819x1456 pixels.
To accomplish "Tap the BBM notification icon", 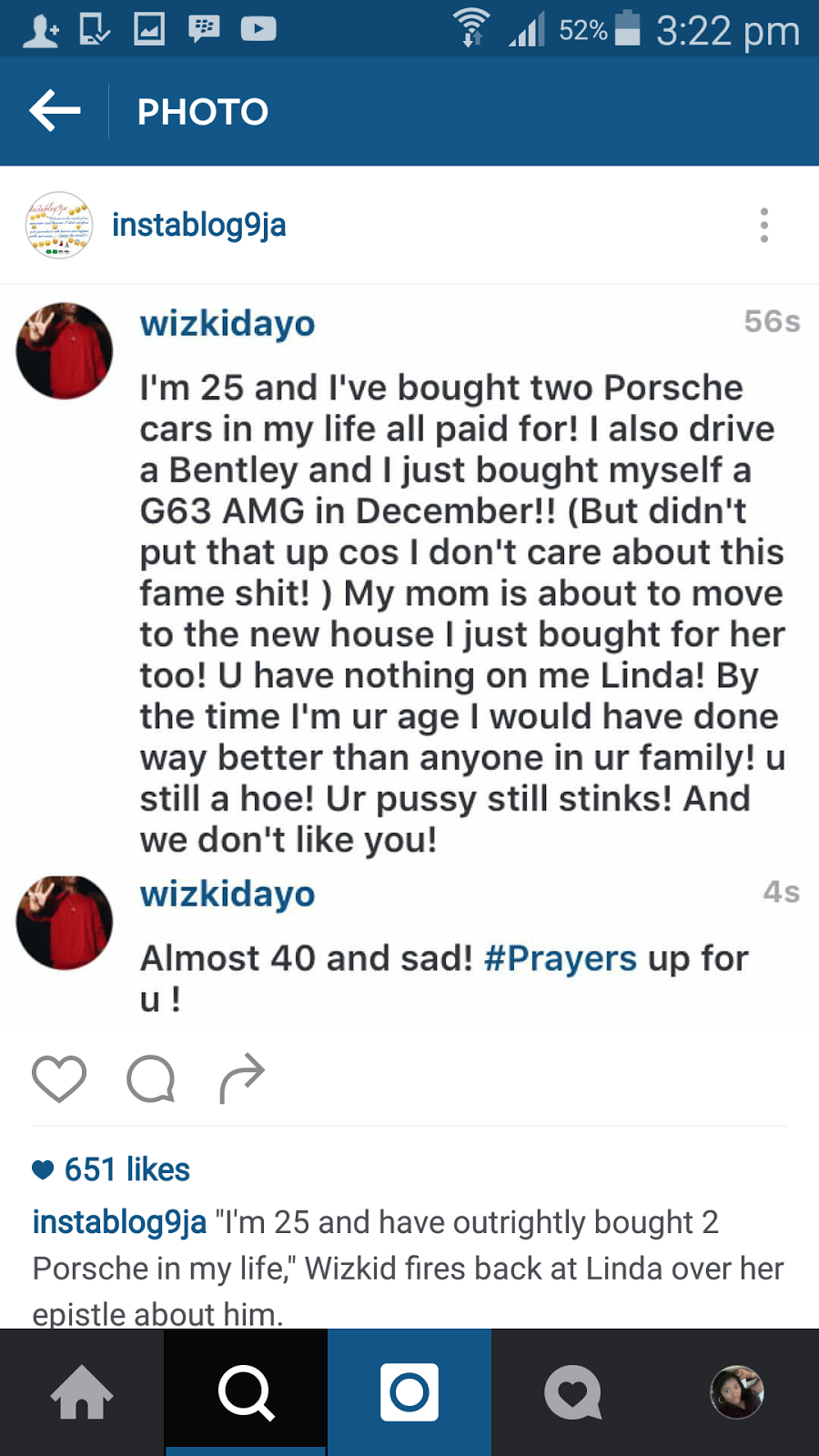I will point(204,29).
